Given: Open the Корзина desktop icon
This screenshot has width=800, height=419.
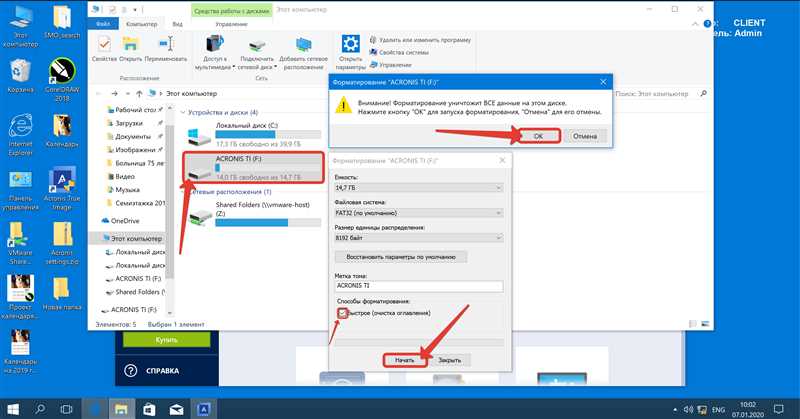Looking at the screenshot, I should point(20,76).
